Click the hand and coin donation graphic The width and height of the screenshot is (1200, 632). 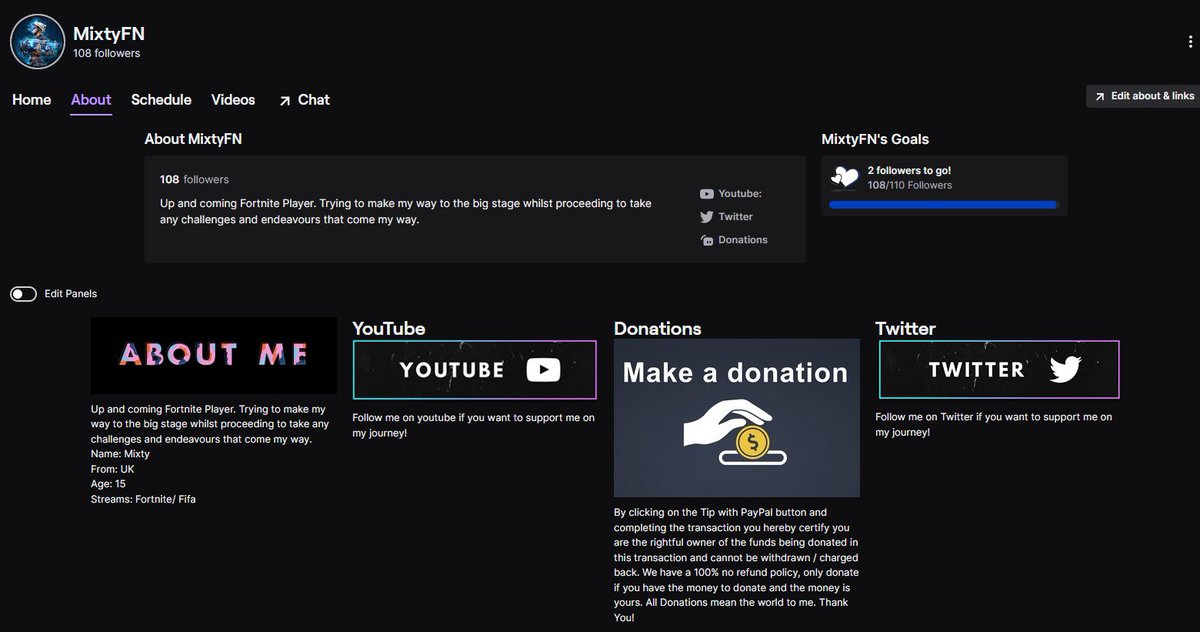[736, 433]
